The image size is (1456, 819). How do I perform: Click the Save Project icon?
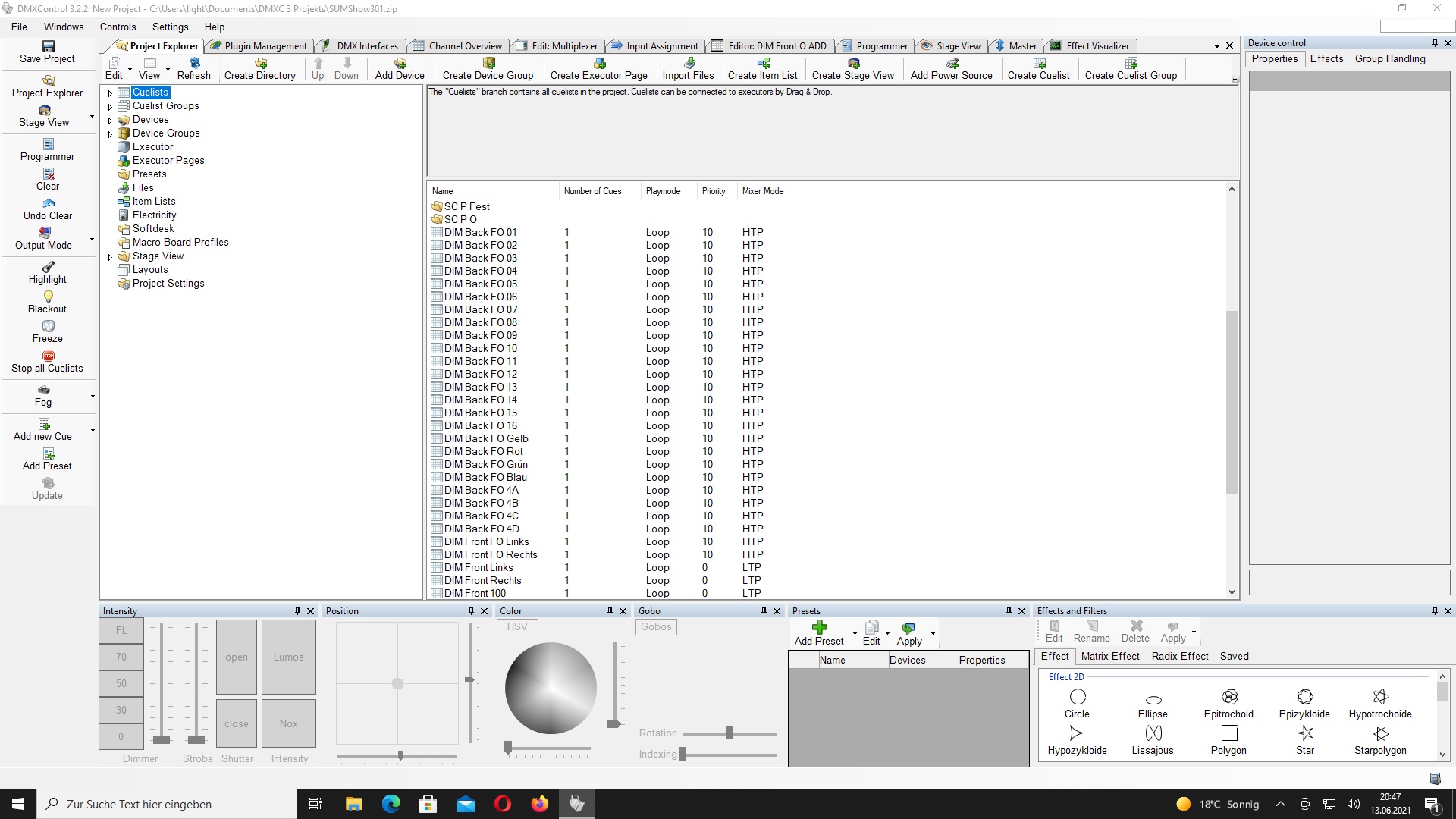pos(48,46)
